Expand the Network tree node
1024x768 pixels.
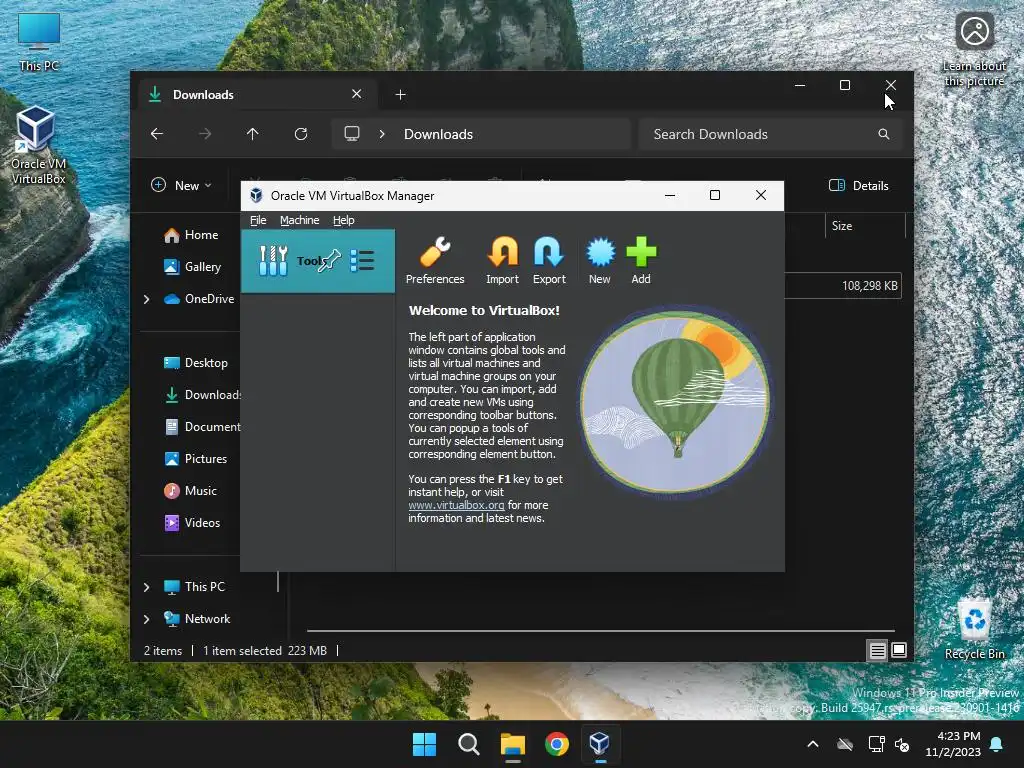click(147, 619)
